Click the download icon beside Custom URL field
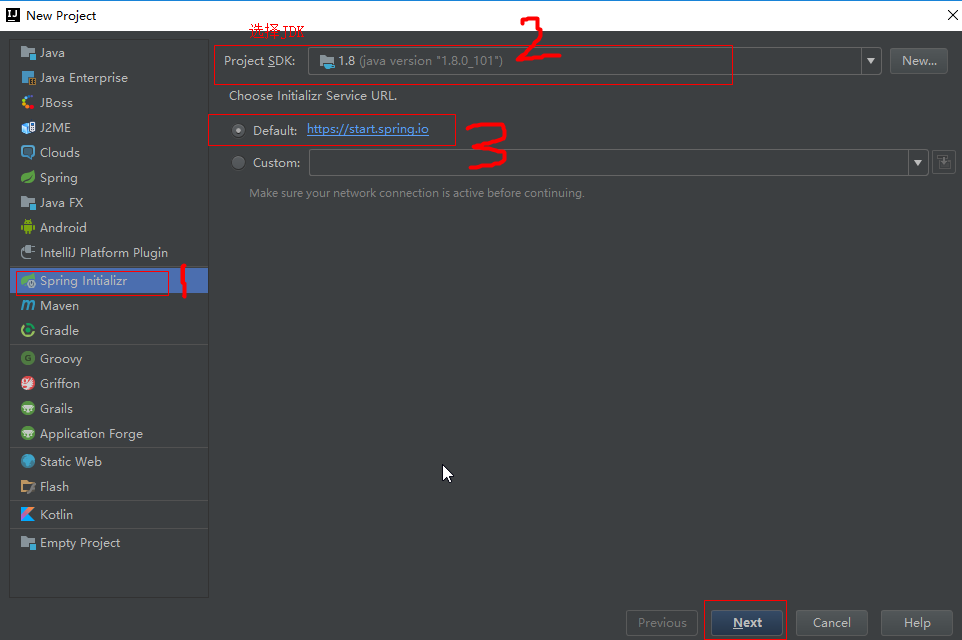This screenshot has width=962, height=640. tap(944, 163)
